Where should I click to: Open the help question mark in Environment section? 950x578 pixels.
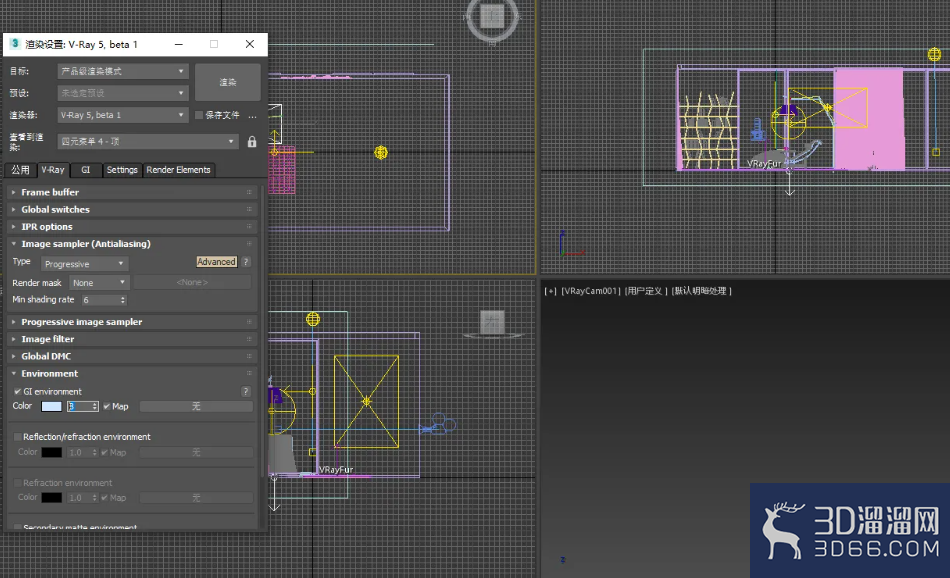[x=245, y=391]
